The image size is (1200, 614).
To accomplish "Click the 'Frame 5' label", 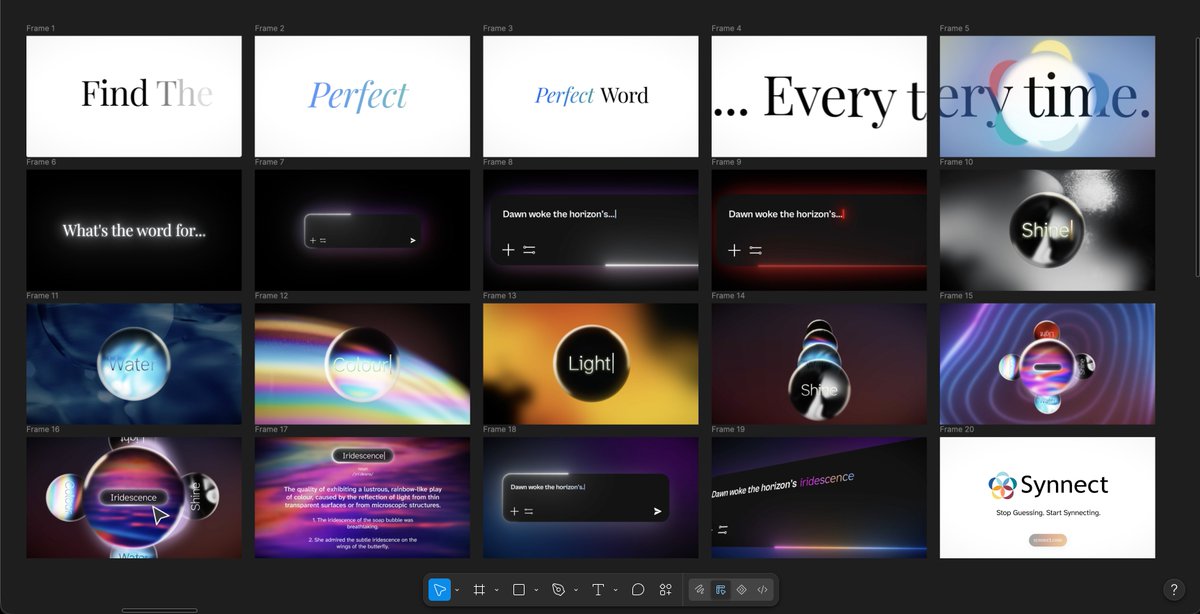I will 954,28.
